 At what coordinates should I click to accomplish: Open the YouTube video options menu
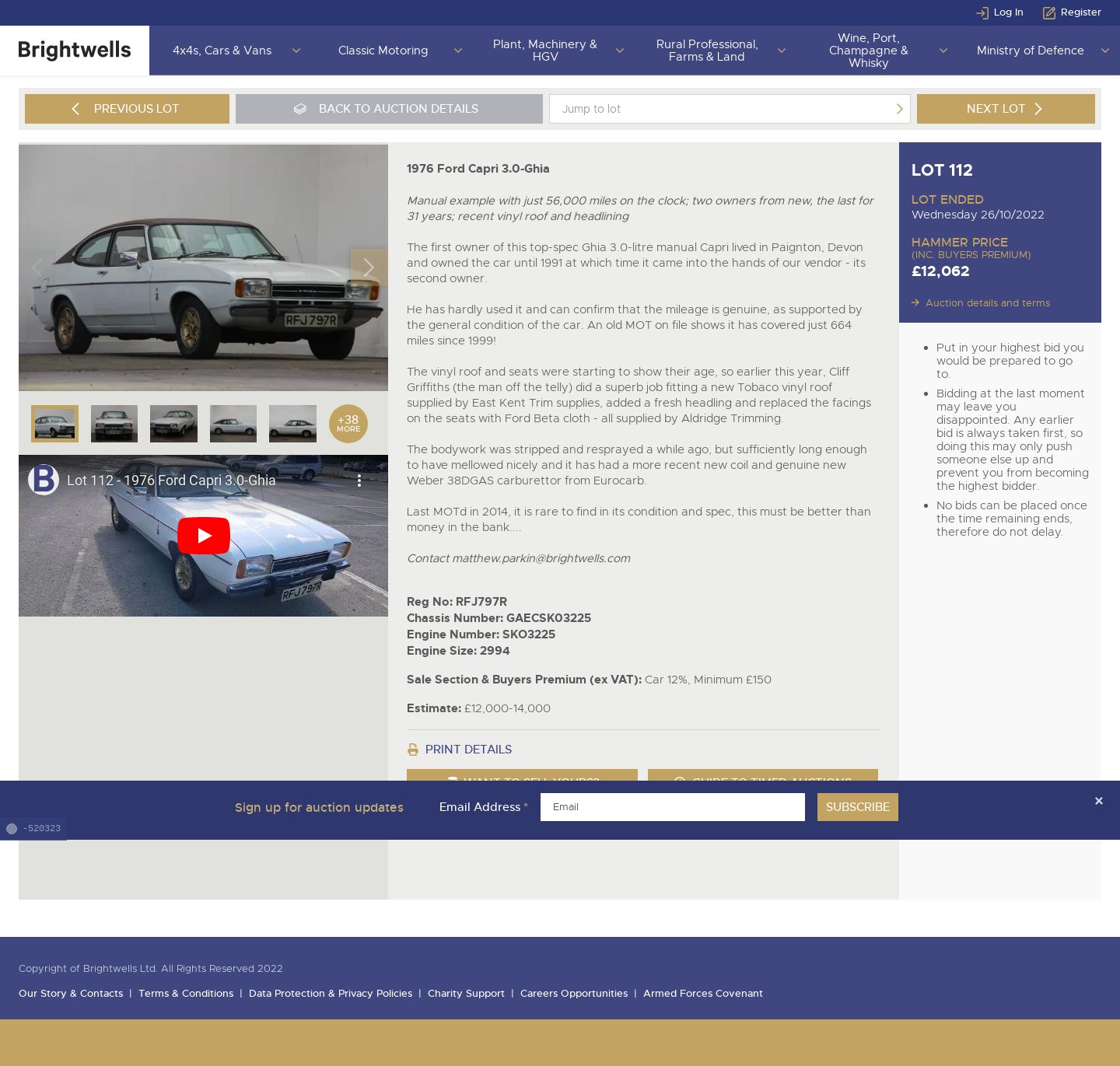coord(359,481)
